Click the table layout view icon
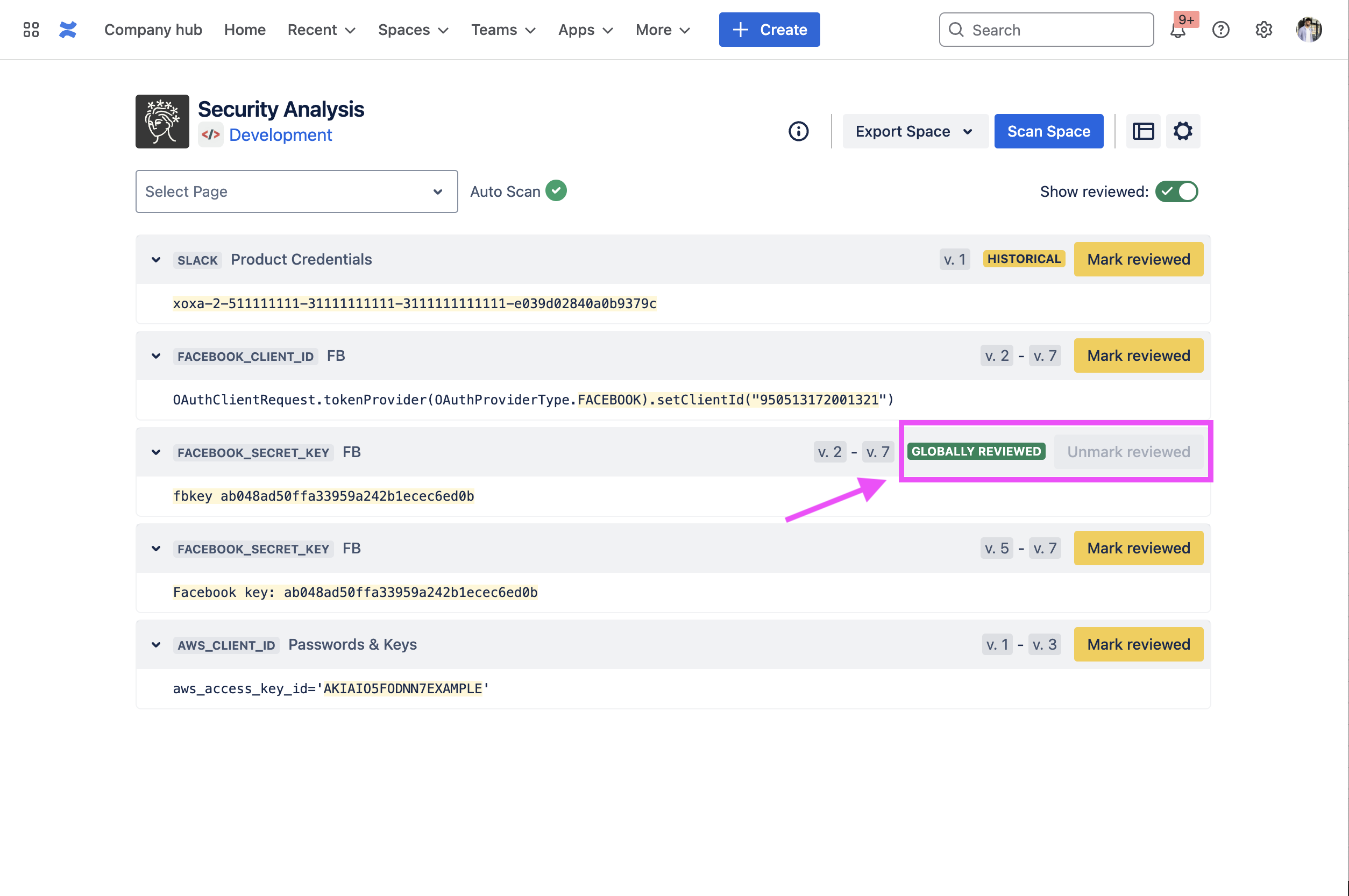Image resolution: width=1349 pixels, height=896 pixels. [x=1144, y=131]
